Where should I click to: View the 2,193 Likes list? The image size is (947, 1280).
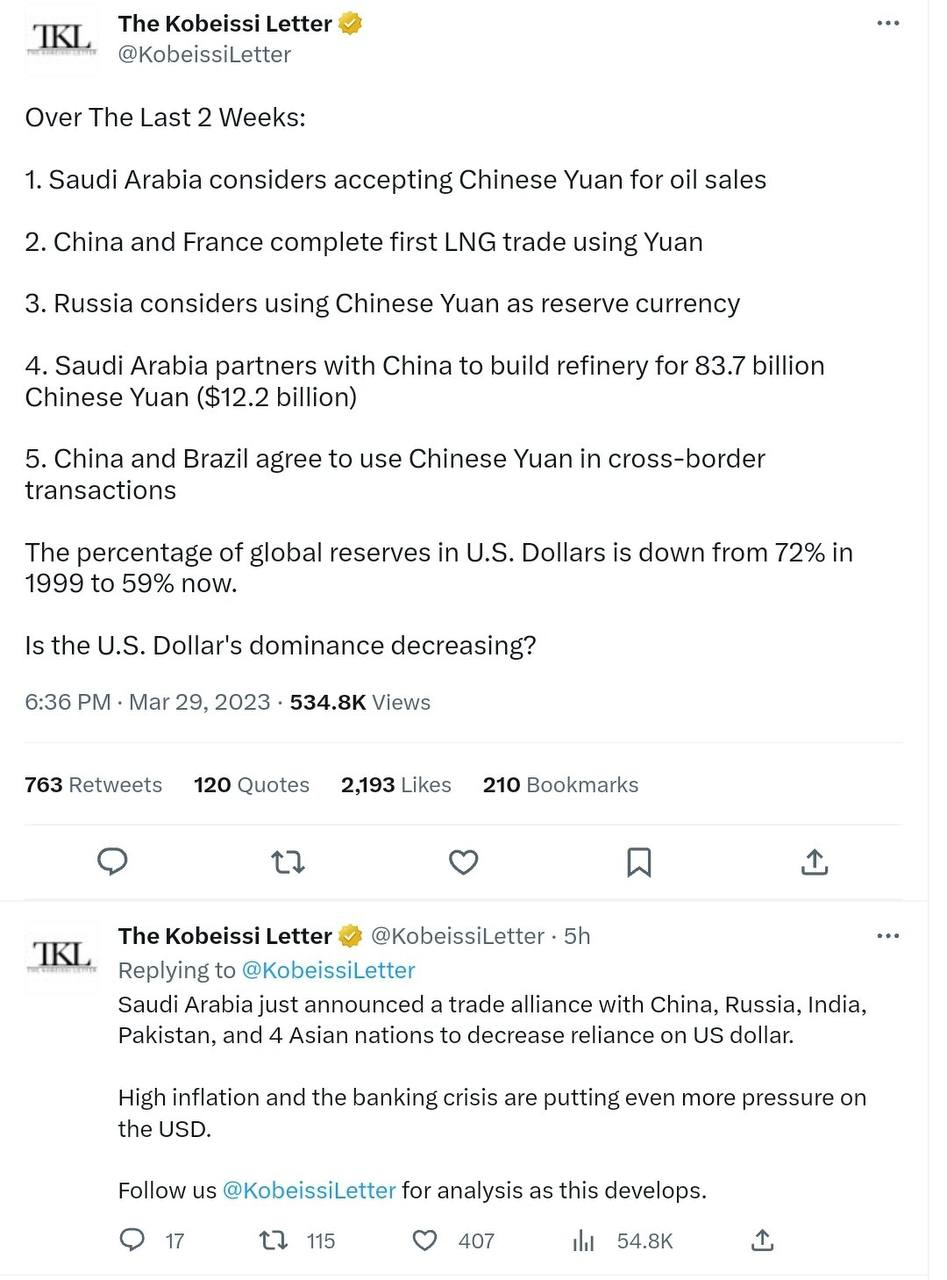pos(396,785)
